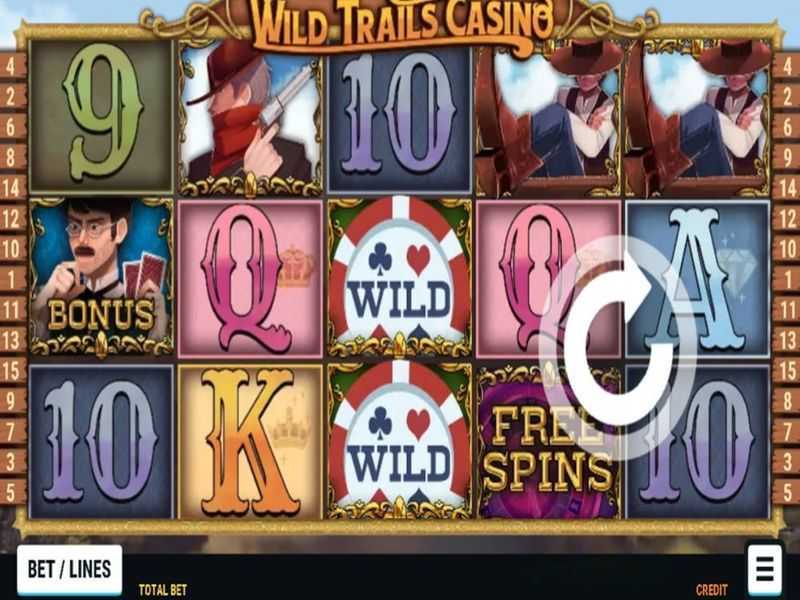This screenshot has height=600, width=800.
Task: Open the BET / LINES settings
Action: tap(69, 569)
